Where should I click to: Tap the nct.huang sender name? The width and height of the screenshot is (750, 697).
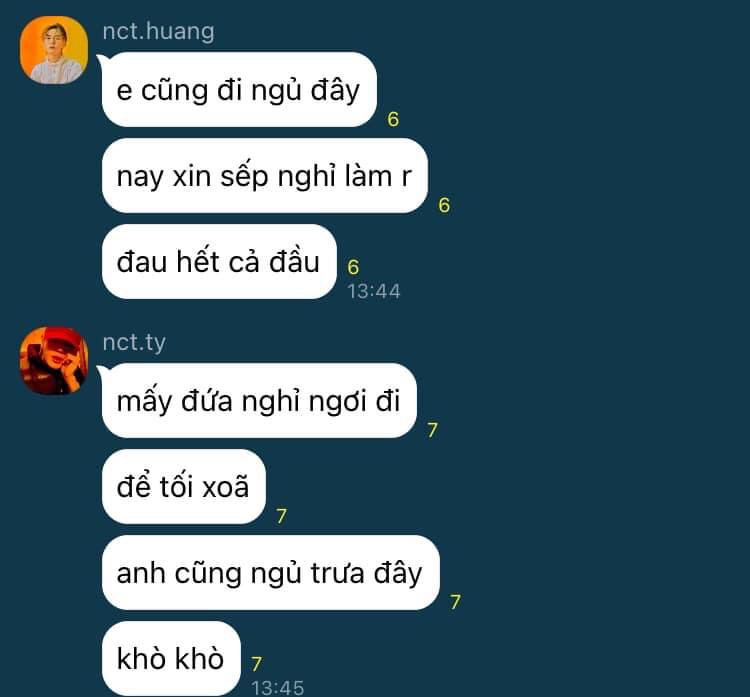click(x=158, y=32)
